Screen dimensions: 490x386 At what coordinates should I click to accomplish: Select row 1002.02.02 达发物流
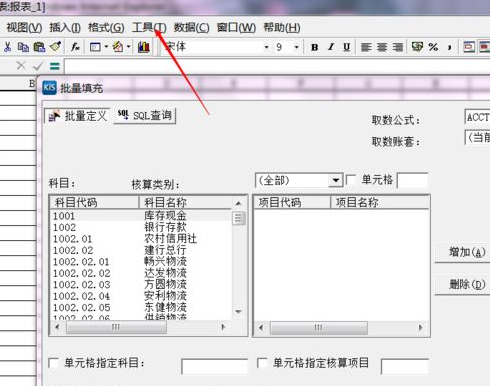click(x=141, y=273)
